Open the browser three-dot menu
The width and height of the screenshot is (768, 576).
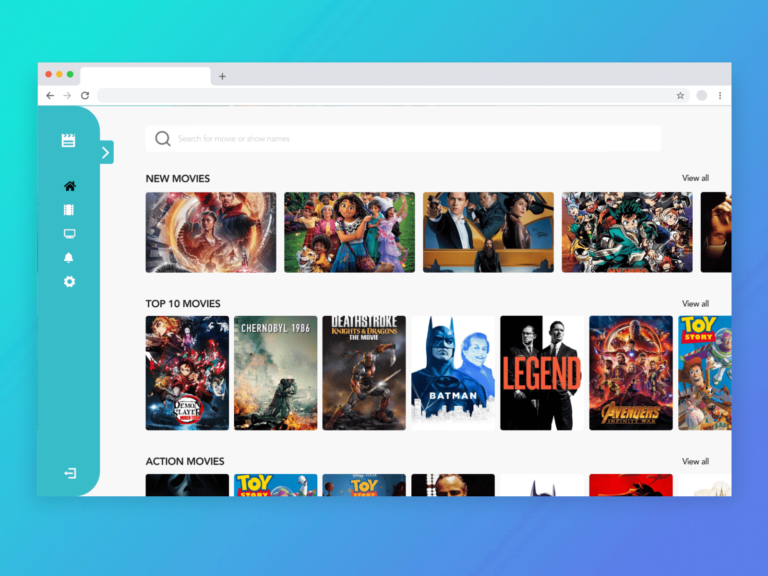pos(720,96)
